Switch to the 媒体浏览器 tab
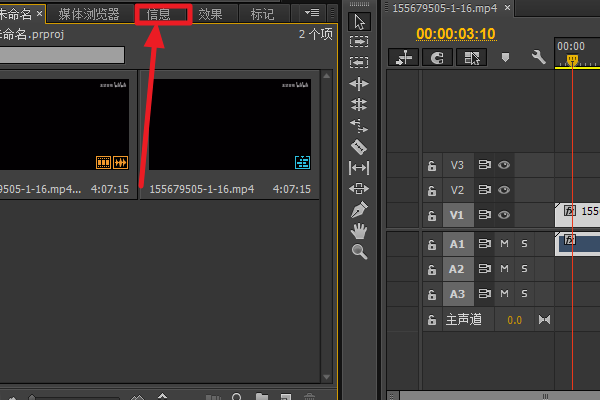Screen dimensions: 600x400 tap(89, 14)
